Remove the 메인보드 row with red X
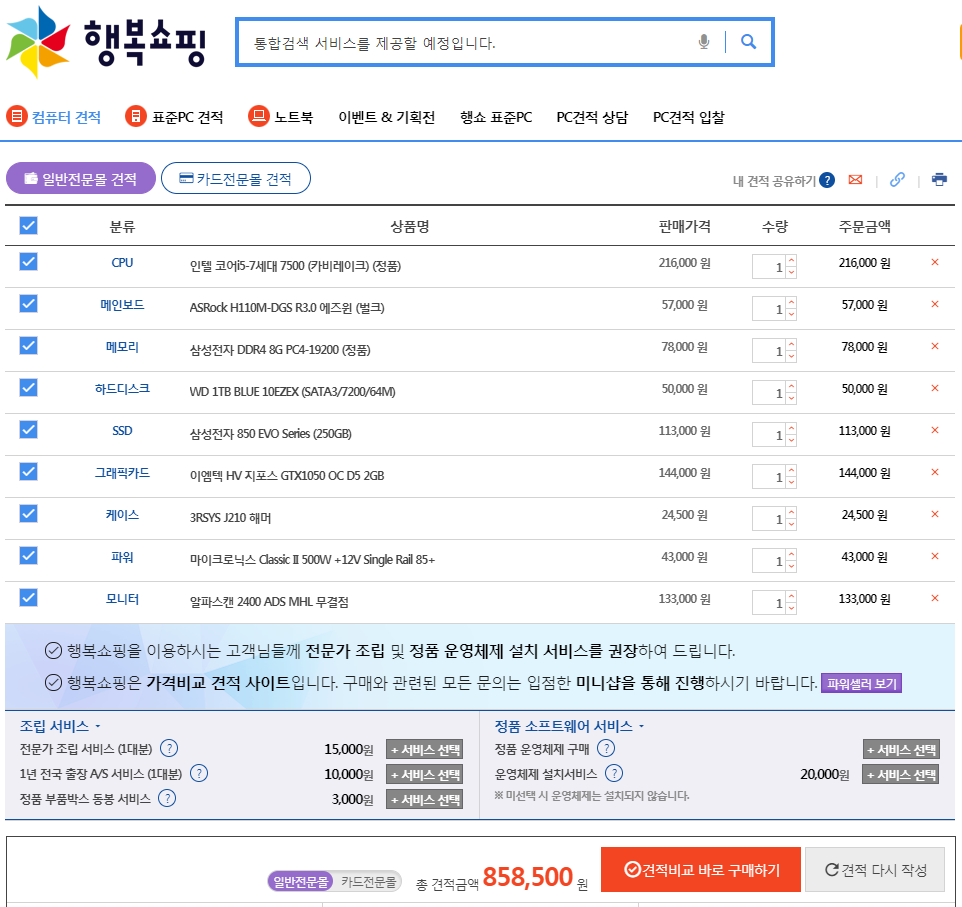 point(934,304)
